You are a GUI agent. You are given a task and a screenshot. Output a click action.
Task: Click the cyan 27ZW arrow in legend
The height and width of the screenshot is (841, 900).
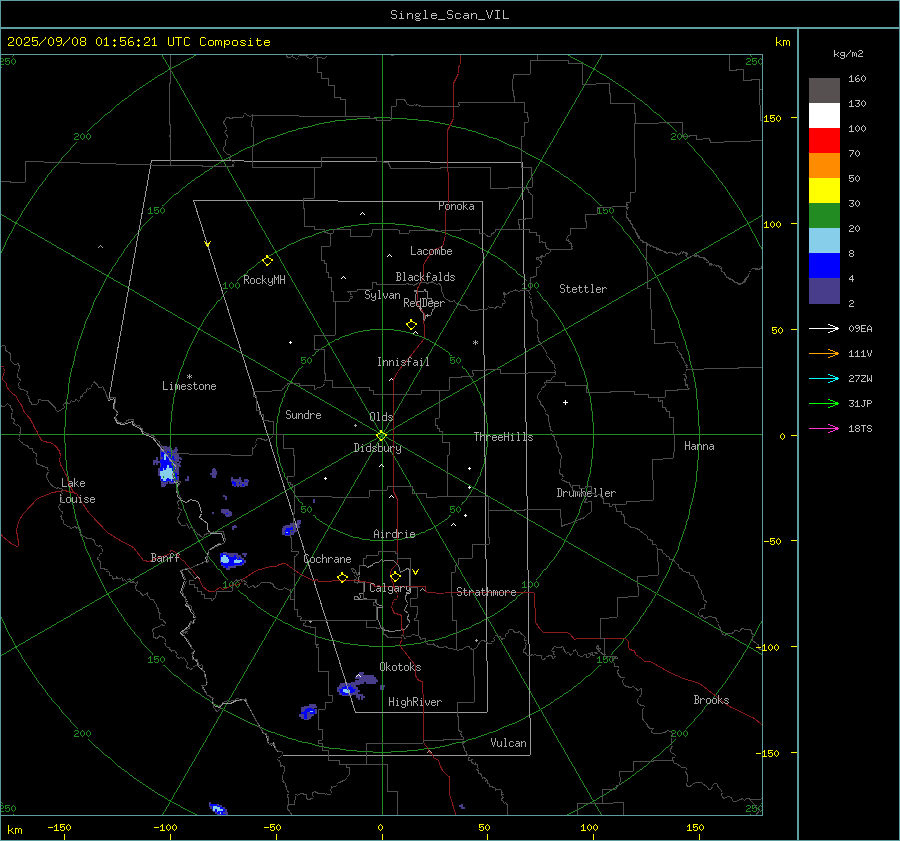point(824,378)
